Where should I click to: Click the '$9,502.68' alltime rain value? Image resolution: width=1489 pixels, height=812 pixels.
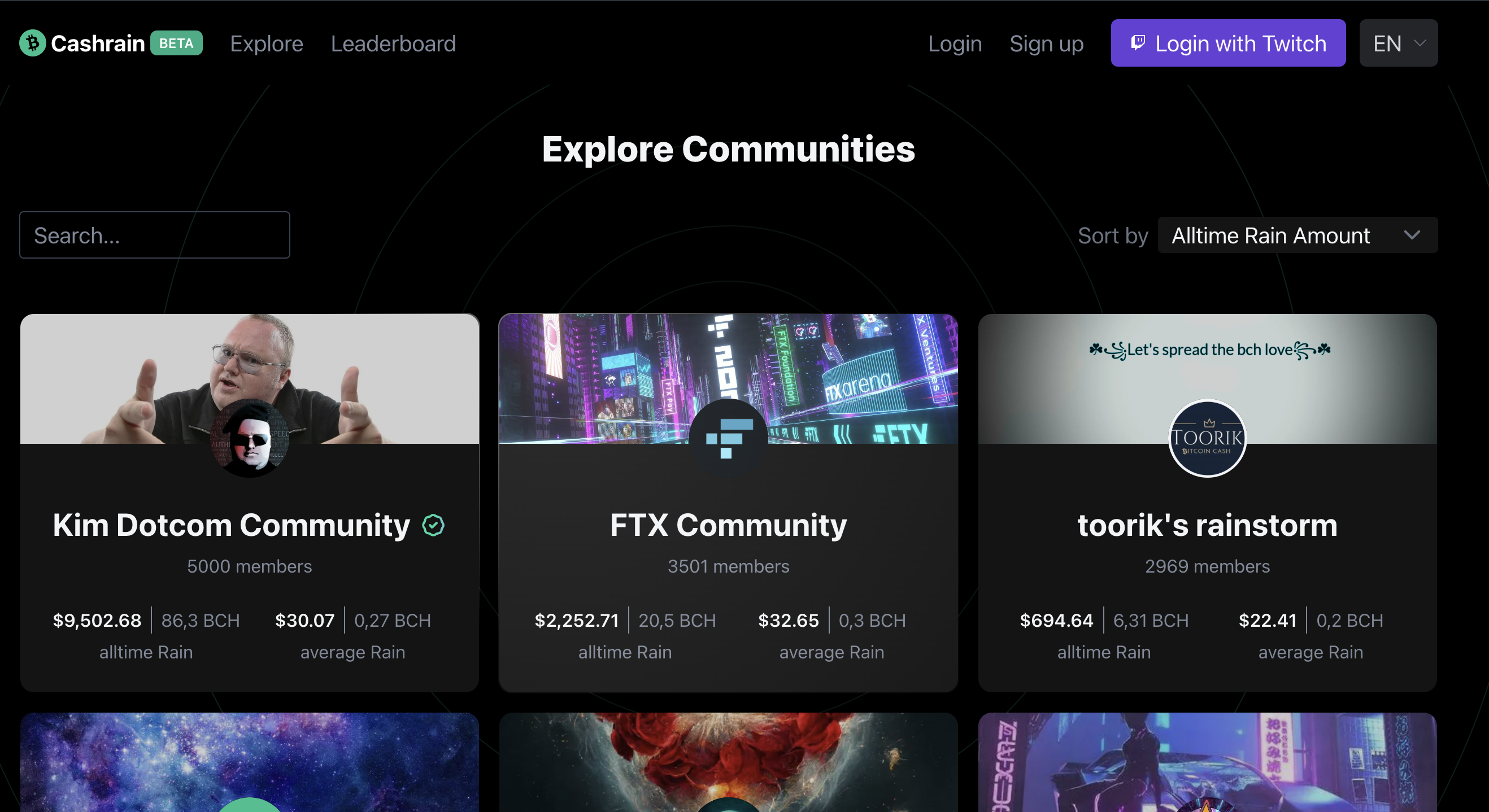(x=97, y=620)
